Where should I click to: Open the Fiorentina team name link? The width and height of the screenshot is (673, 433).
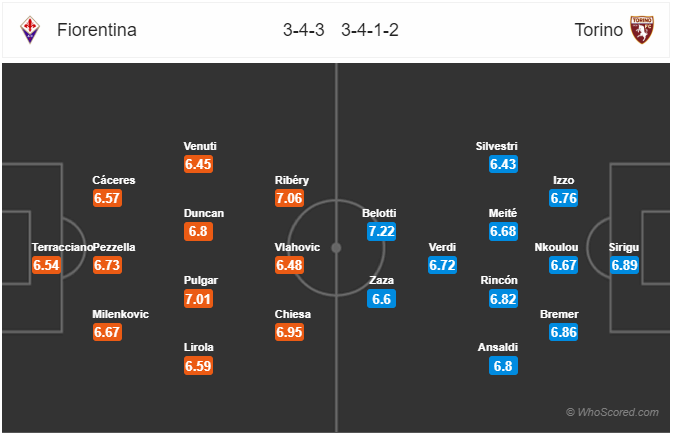coord(97,30)
